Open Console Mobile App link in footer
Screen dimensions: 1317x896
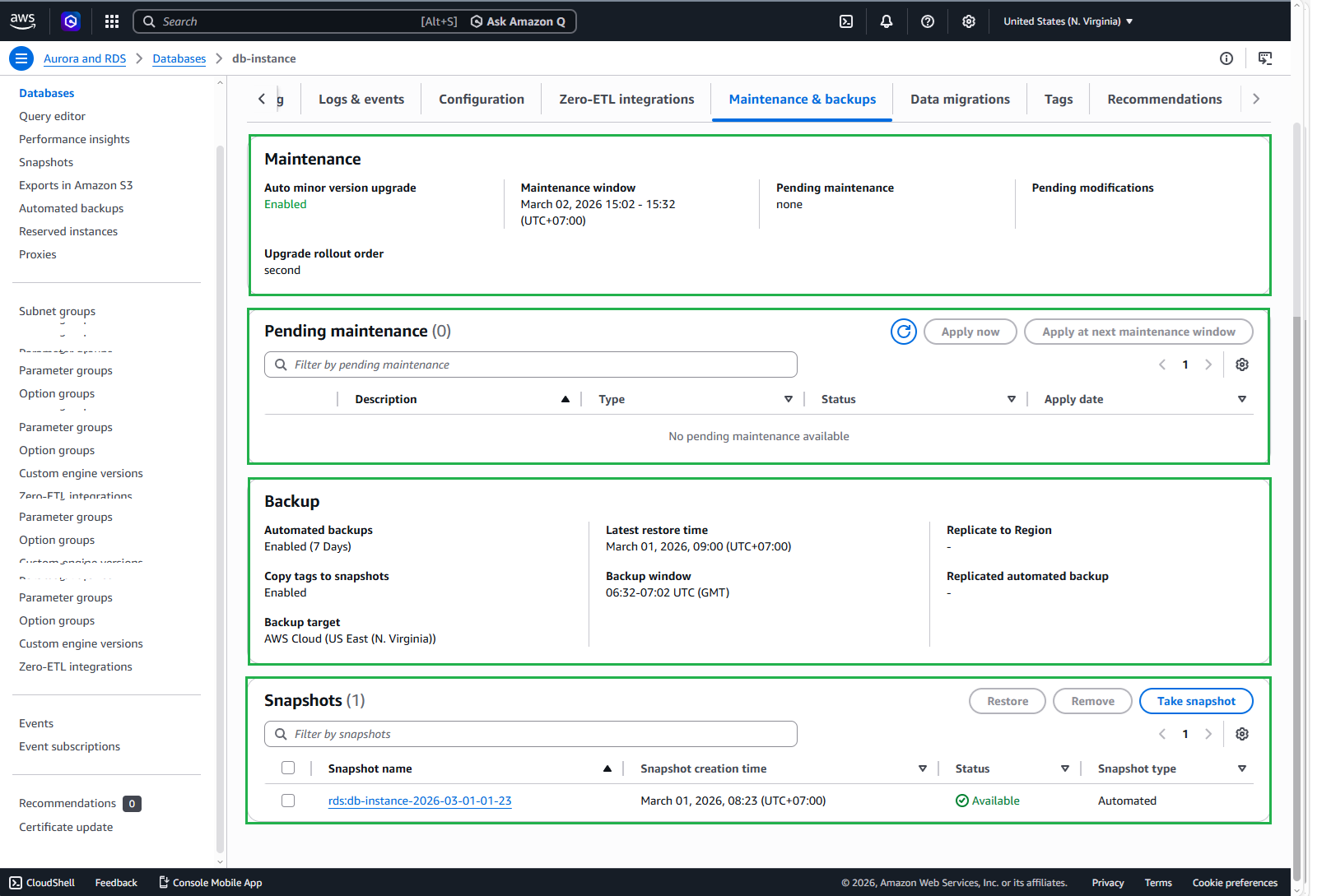coord(210,883)
